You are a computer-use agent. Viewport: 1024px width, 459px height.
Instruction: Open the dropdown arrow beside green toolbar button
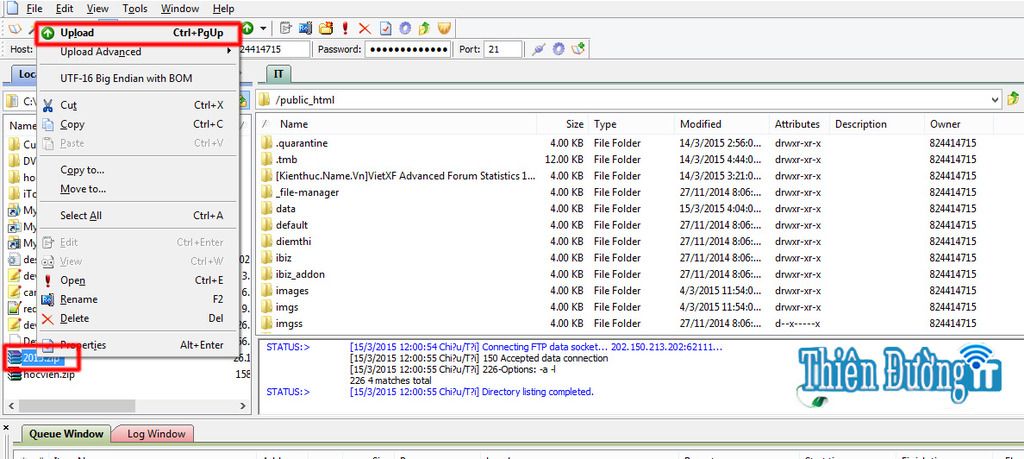pos(263,28)
